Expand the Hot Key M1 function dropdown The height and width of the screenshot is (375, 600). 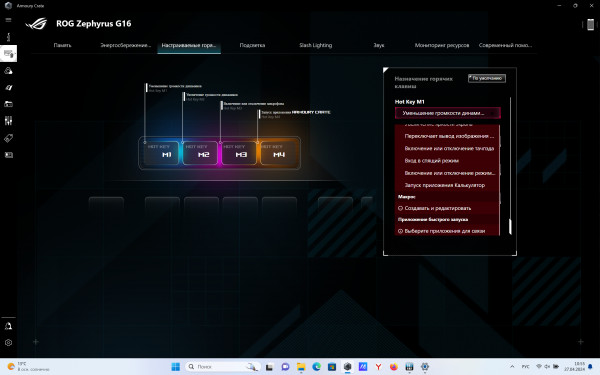(448, 113)
